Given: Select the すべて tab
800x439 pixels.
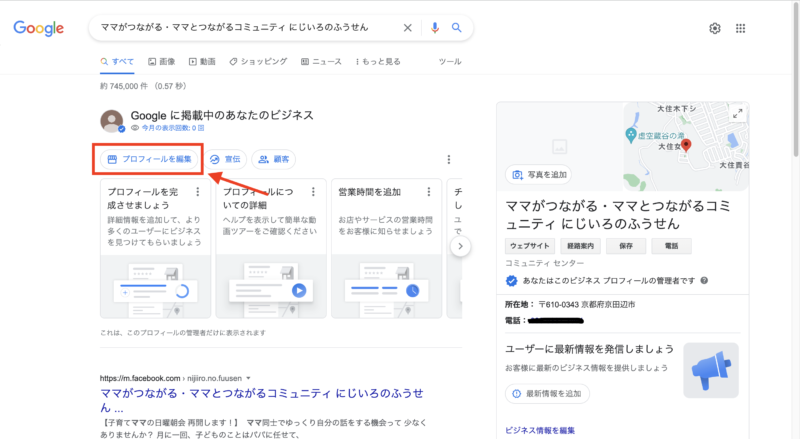Looking at the screenshot, I should pos(117,61).
